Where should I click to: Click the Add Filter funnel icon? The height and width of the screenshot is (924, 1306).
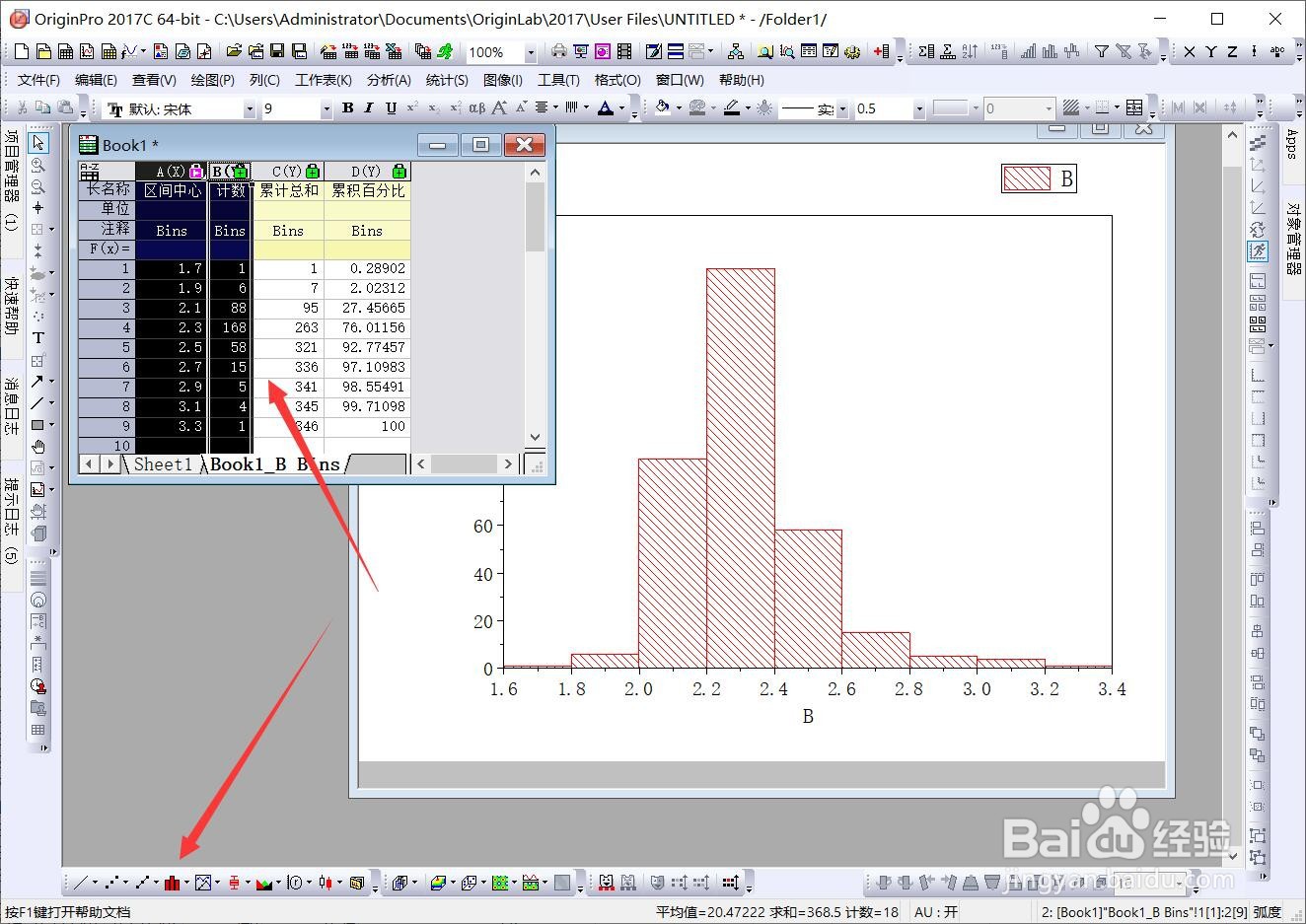coord(1101,51)
